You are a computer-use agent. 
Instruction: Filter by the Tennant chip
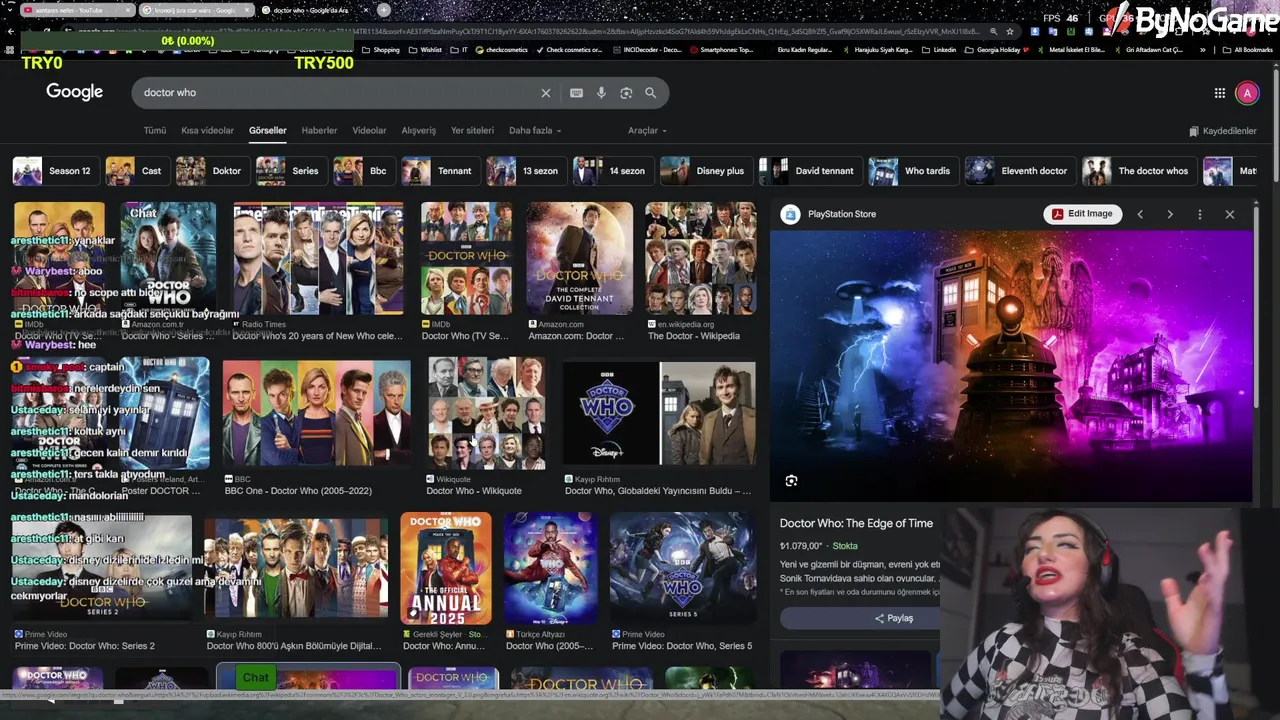[x=439, y=171]
